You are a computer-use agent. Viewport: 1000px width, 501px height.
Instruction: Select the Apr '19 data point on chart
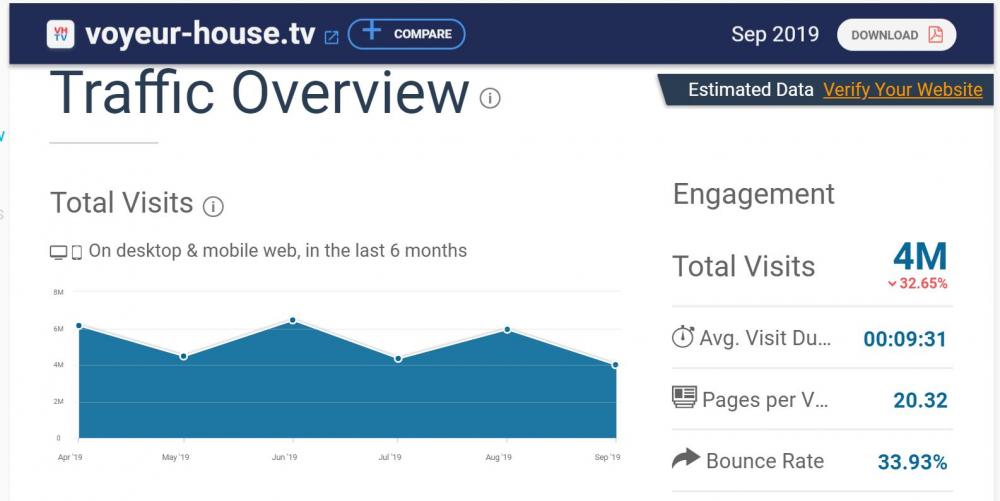(x=79, y=326)
